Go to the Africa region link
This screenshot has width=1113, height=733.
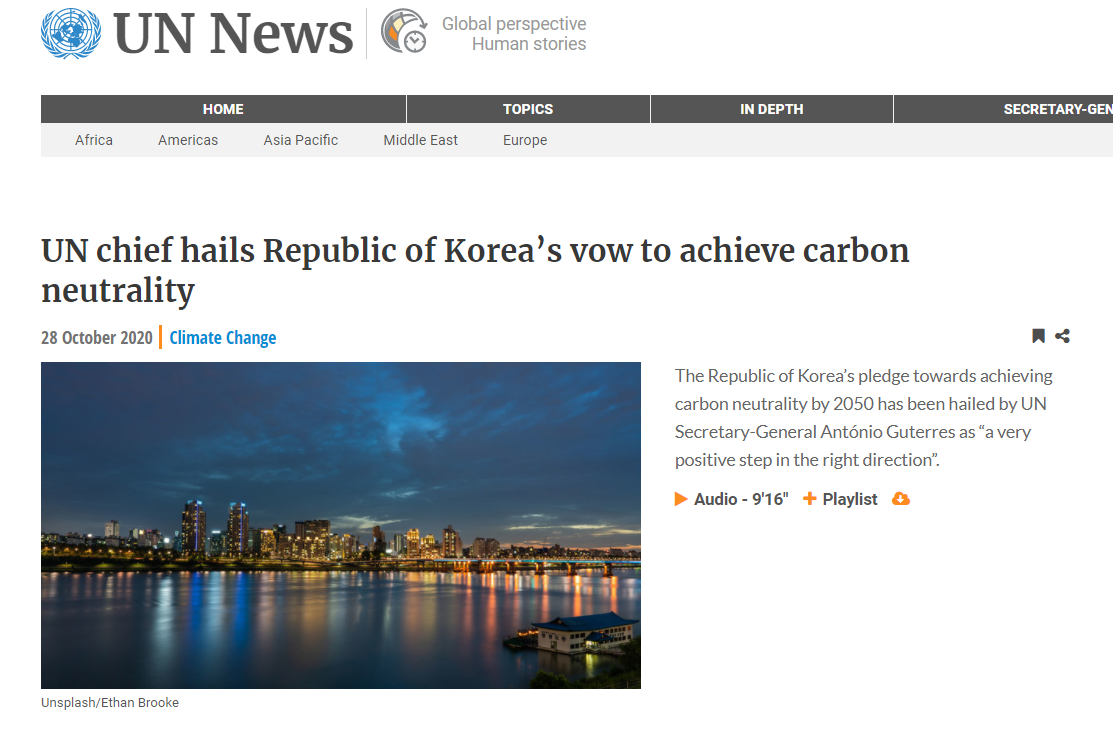coord(94,140)
